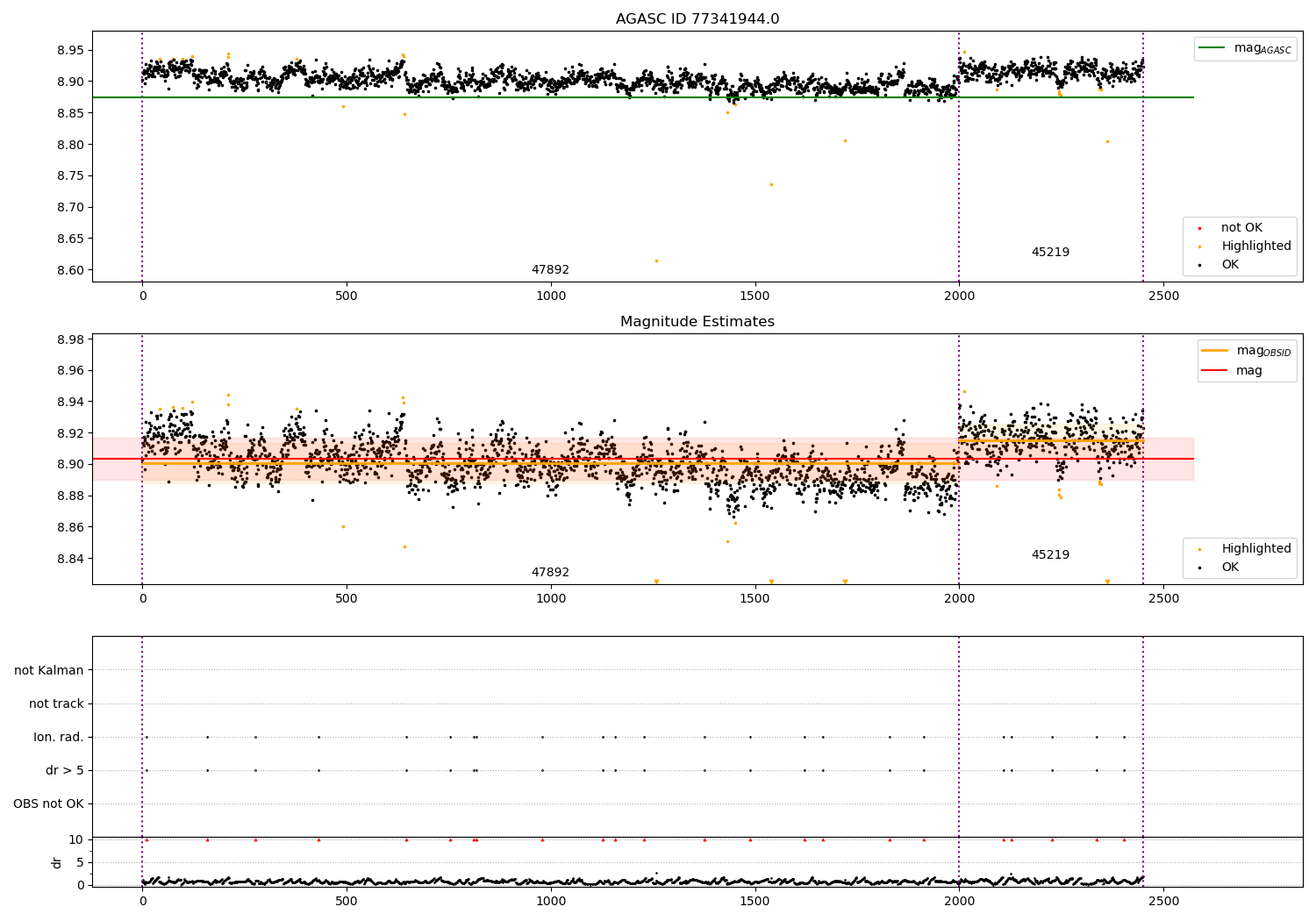The image size is (1316, 921).
Task: Click the 8.92 y-tick in Magnitude Estimates plot
Action: [x=69, y=433]
